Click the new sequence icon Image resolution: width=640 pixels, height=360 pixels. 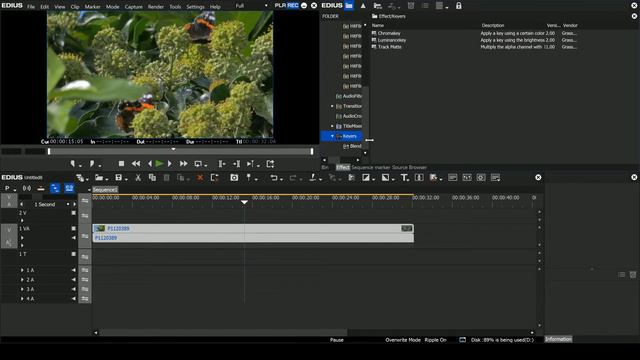(80, 178)
